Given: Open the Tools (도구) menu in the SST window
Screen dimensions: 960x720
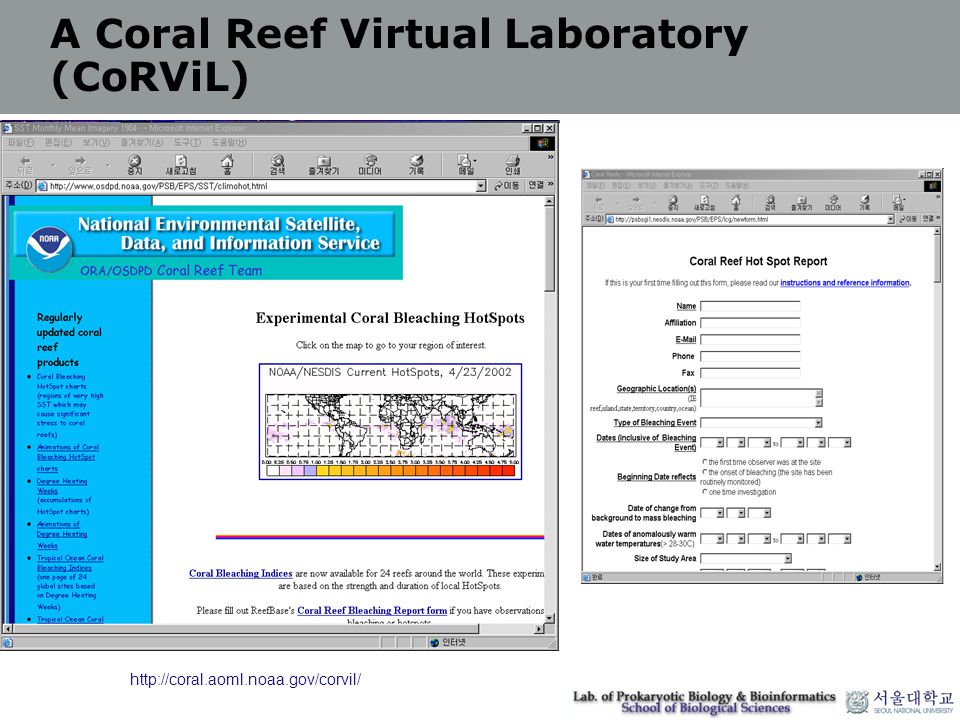Looking at the screenshot, I should pos(187,143).
